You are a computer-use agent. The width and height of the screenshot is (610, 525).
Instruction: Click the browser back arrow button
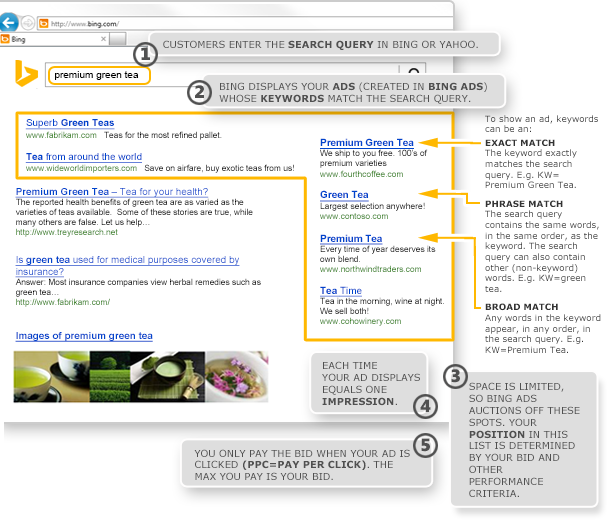pyautogui.click(x=9, y=23)
